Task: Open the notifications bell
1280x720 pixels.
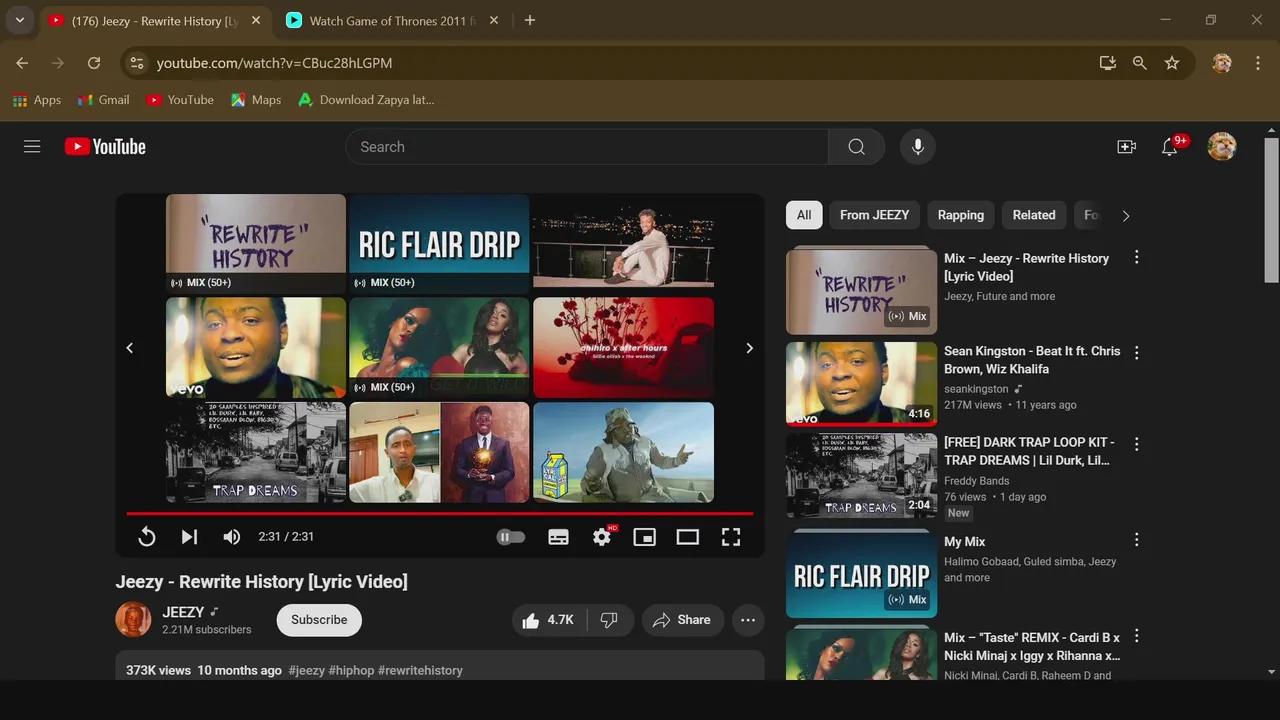Action: (1169, 147)
